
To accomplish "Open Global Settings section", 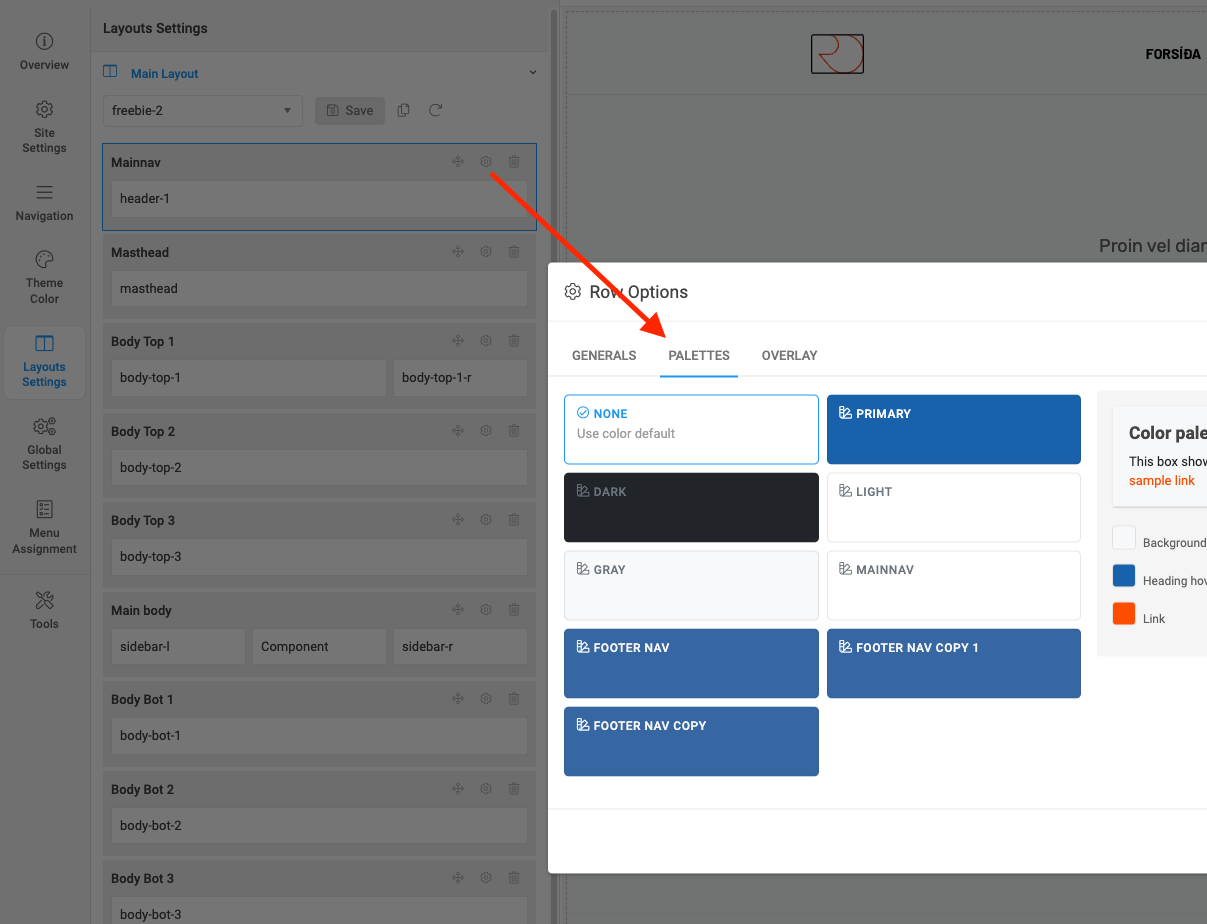I will 44,444.
